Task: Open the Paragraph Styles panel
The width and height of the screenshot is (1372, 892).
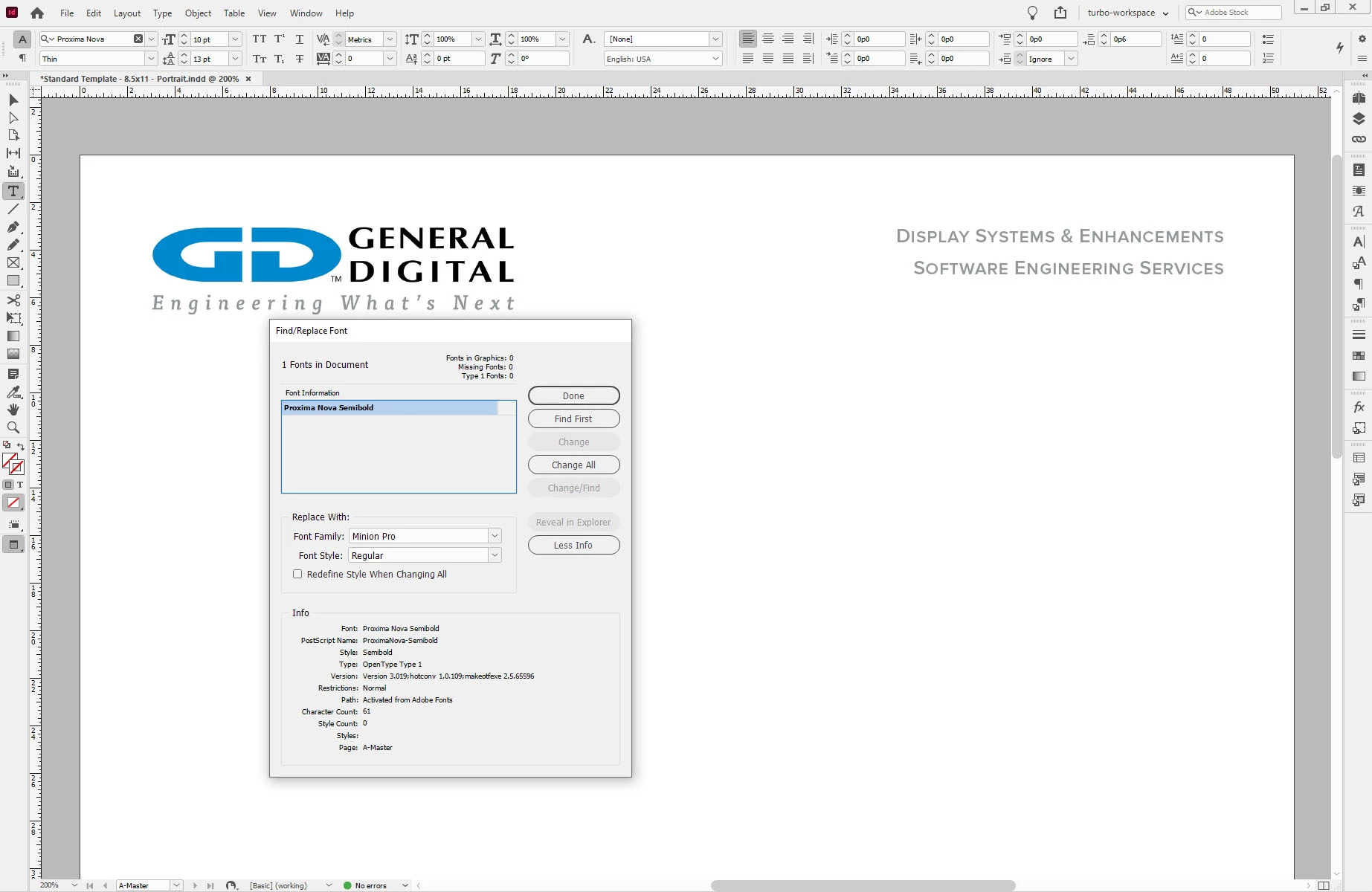Action: point(1359,304)
